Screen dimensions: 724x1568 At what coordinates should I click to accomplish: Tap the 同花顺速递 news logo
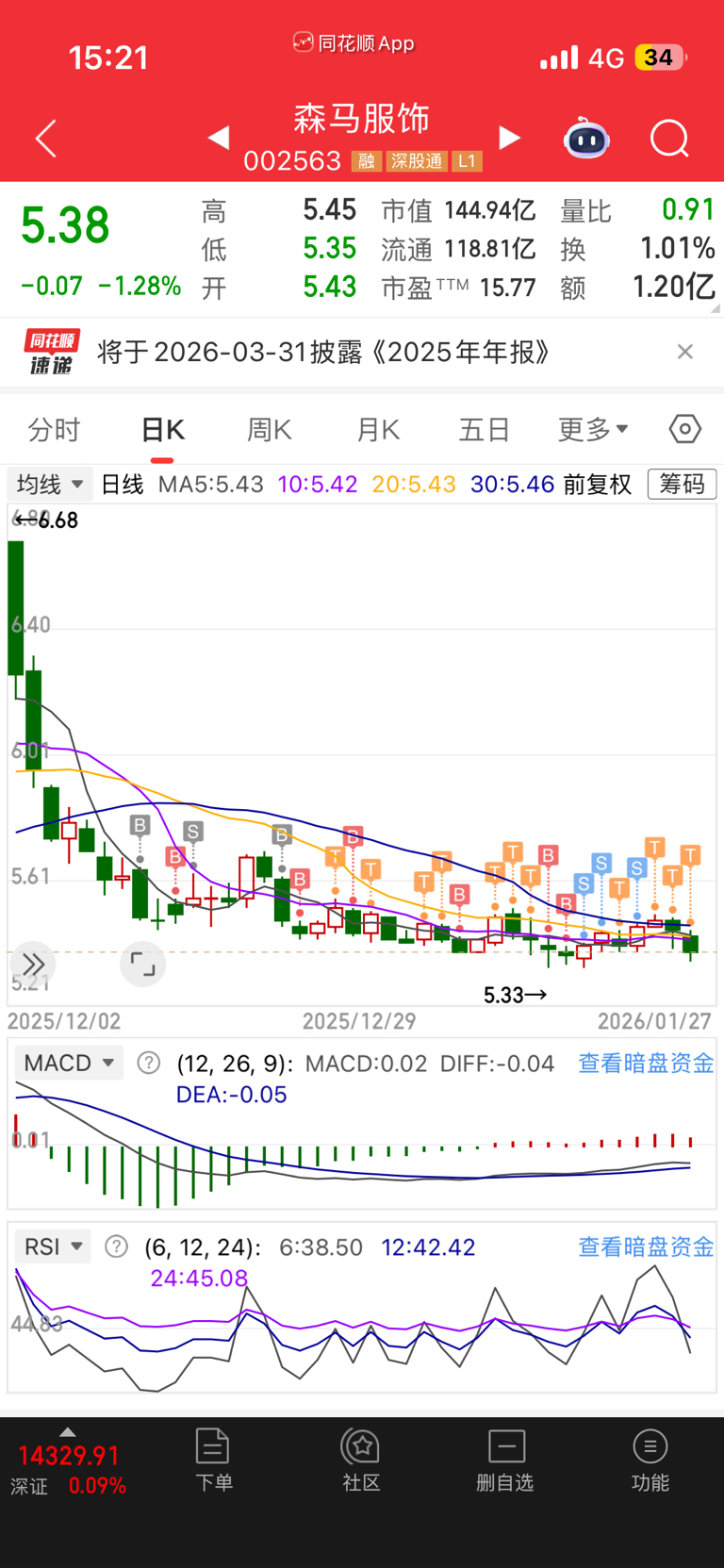pyautogui.click(x=52, y=353)
